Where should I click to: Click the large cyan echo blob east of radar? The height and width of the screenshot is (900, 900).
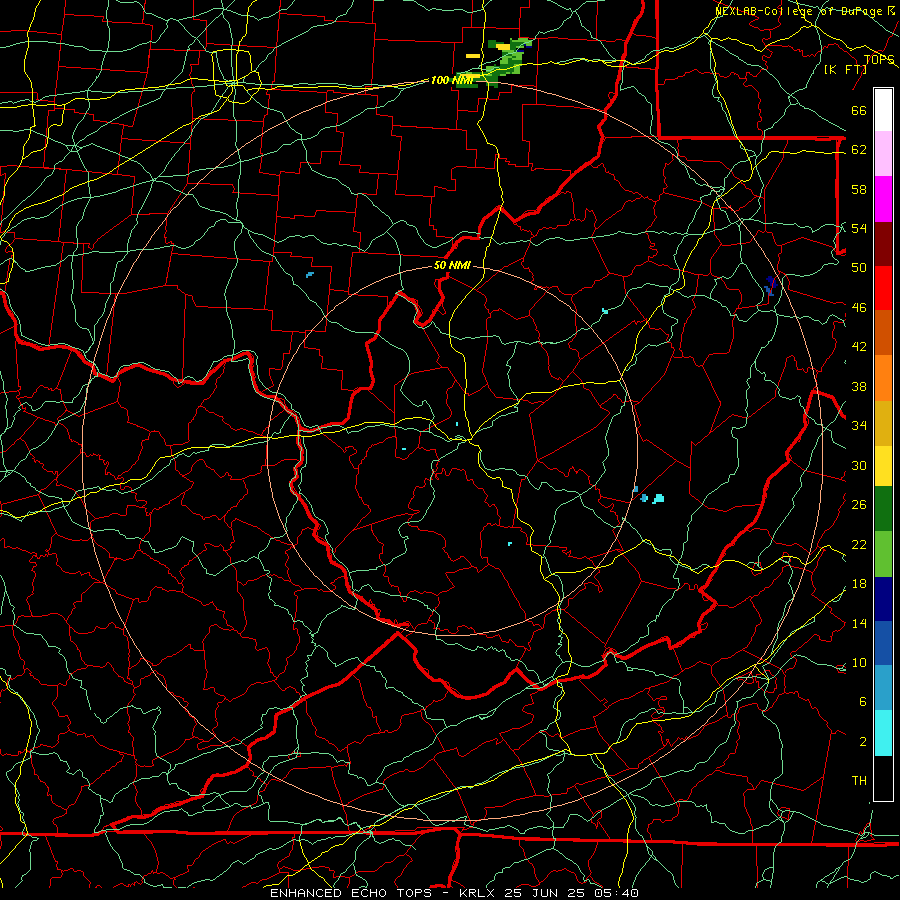tap(658, 498)
